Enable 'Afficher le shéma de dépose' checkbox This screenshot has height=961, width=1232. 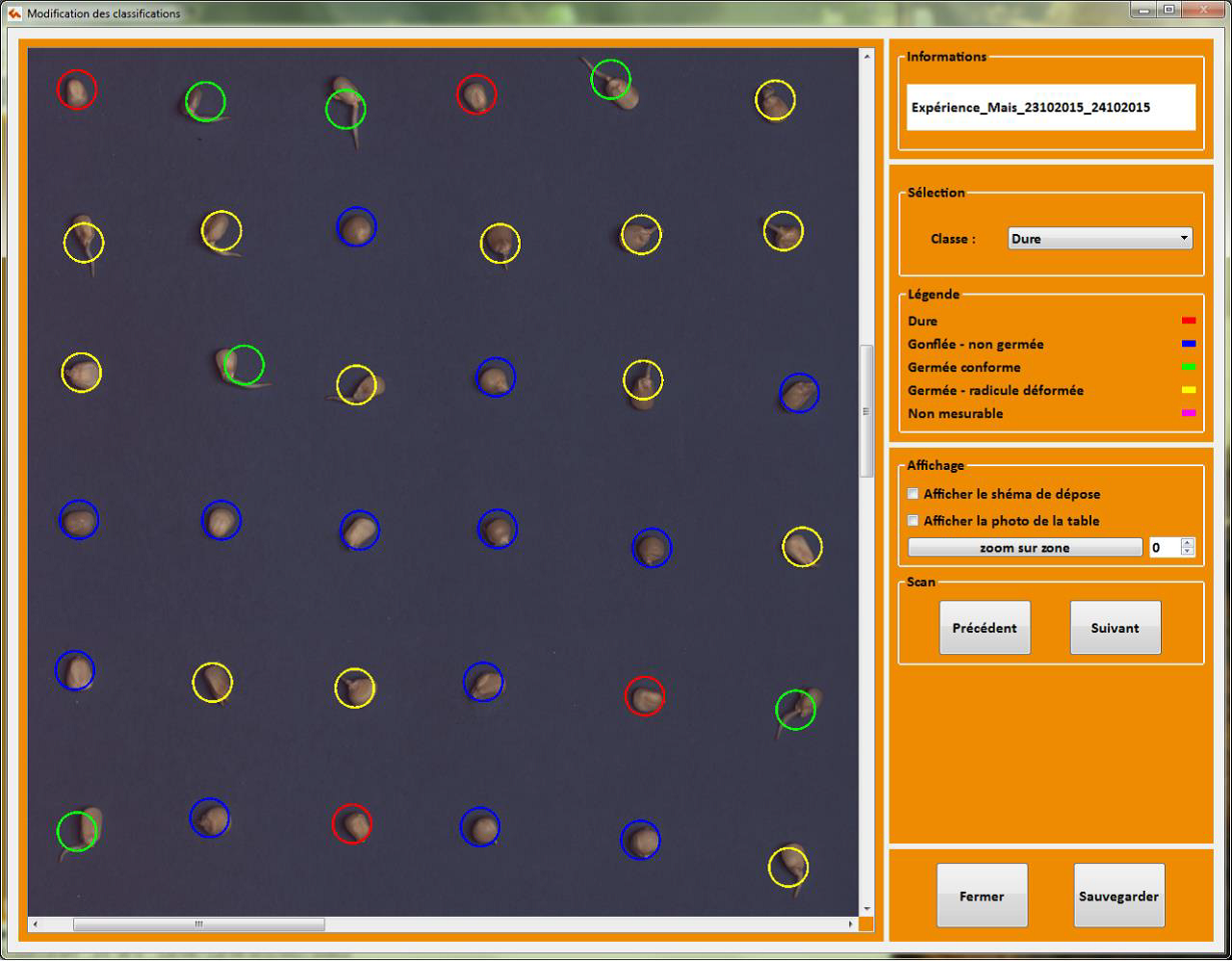[x=913, y=494]
